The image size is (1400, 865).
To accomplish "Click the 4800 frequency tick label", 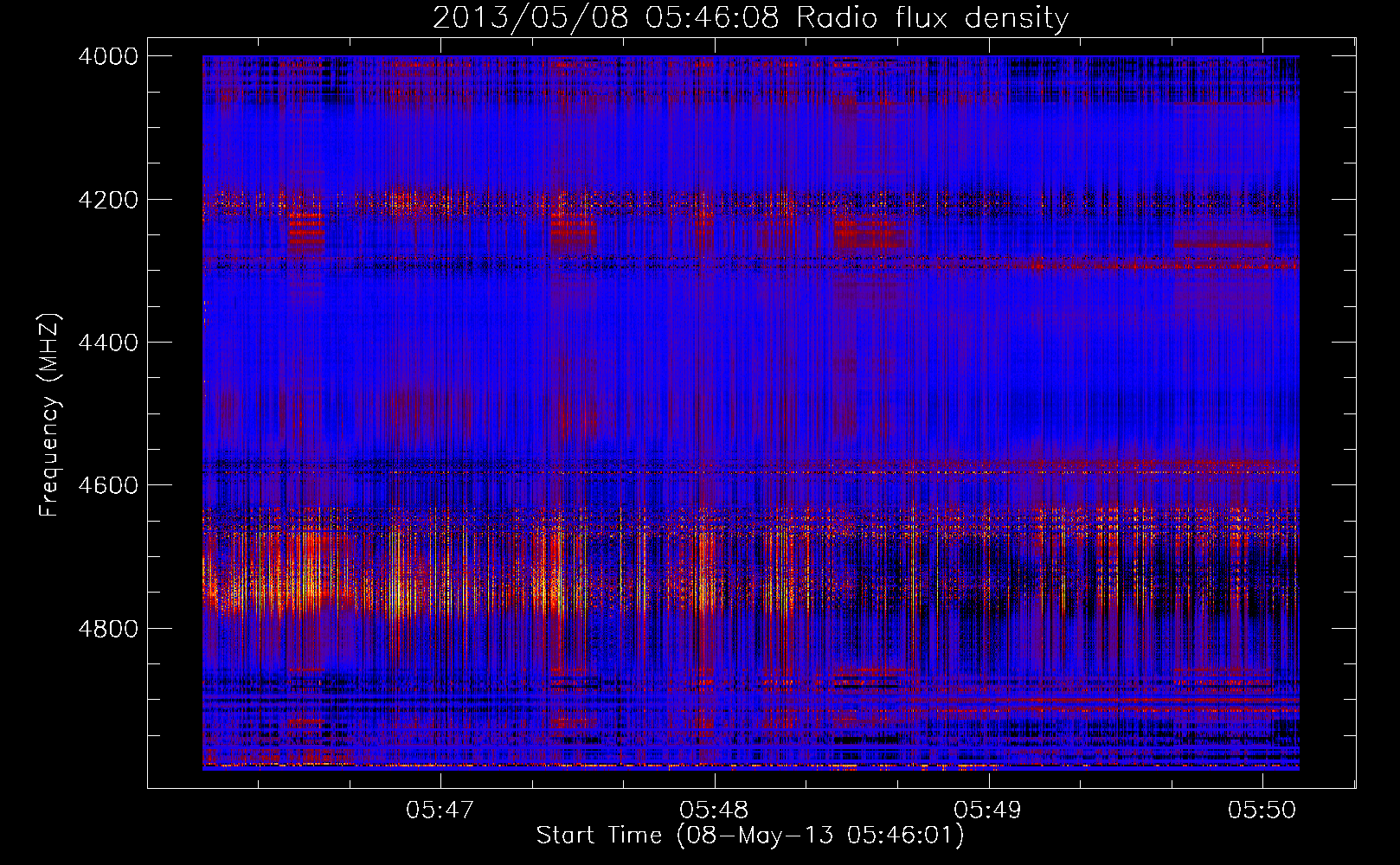I will pyautogui.click(x=108, y=629).
